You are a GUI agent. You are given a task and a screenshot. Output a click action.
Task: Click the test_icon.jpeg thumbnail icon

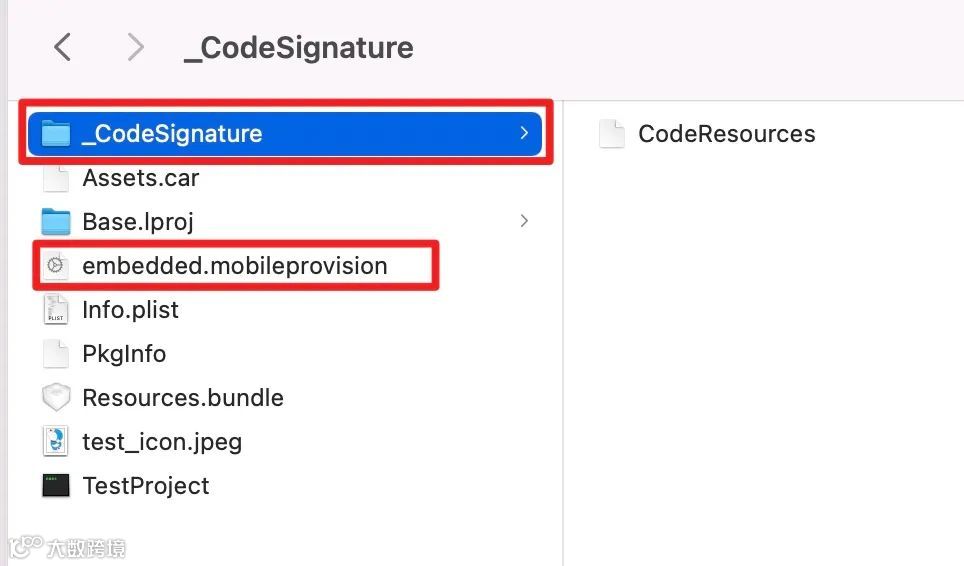click(56, 442)
